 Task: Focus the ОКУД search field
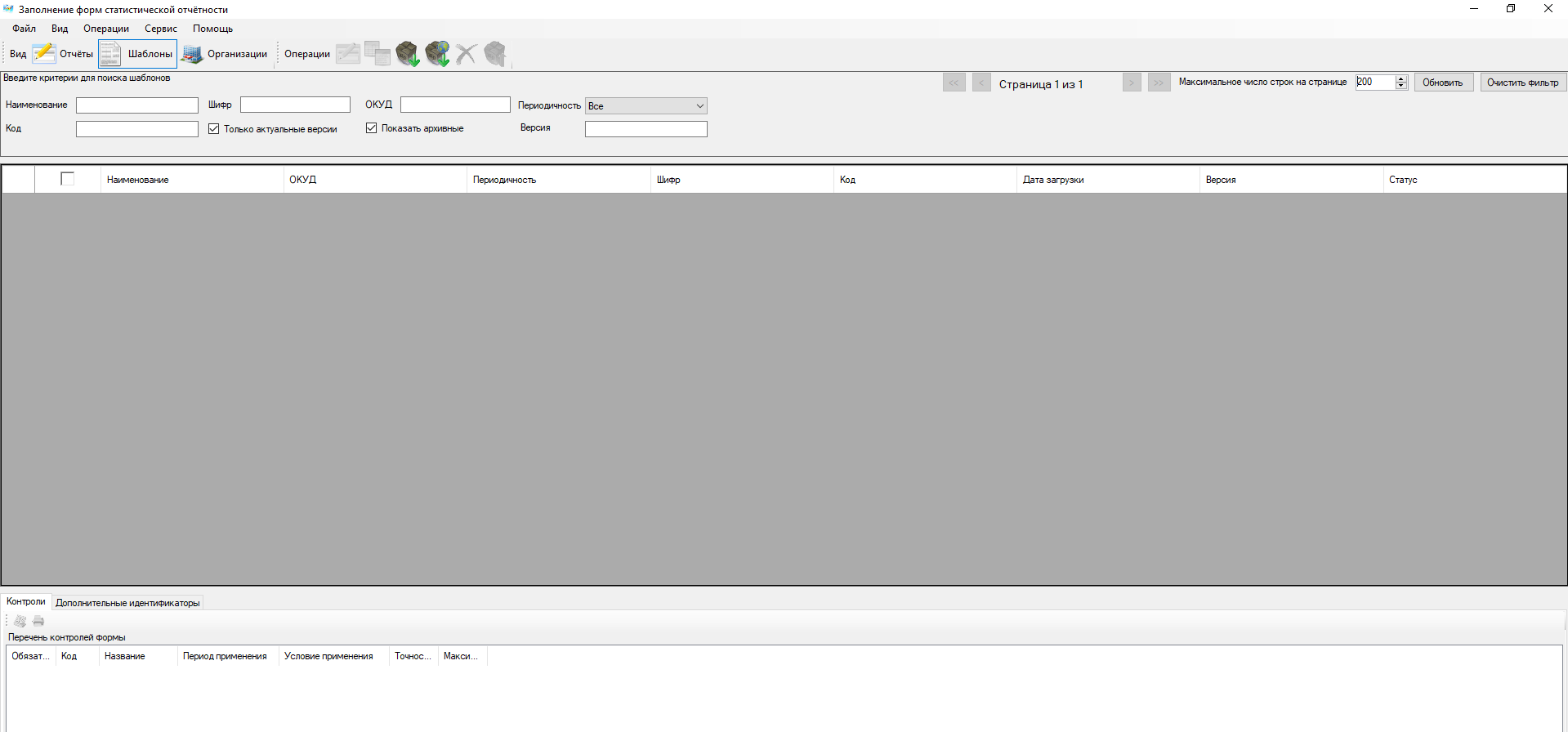[x=455, y=105]
